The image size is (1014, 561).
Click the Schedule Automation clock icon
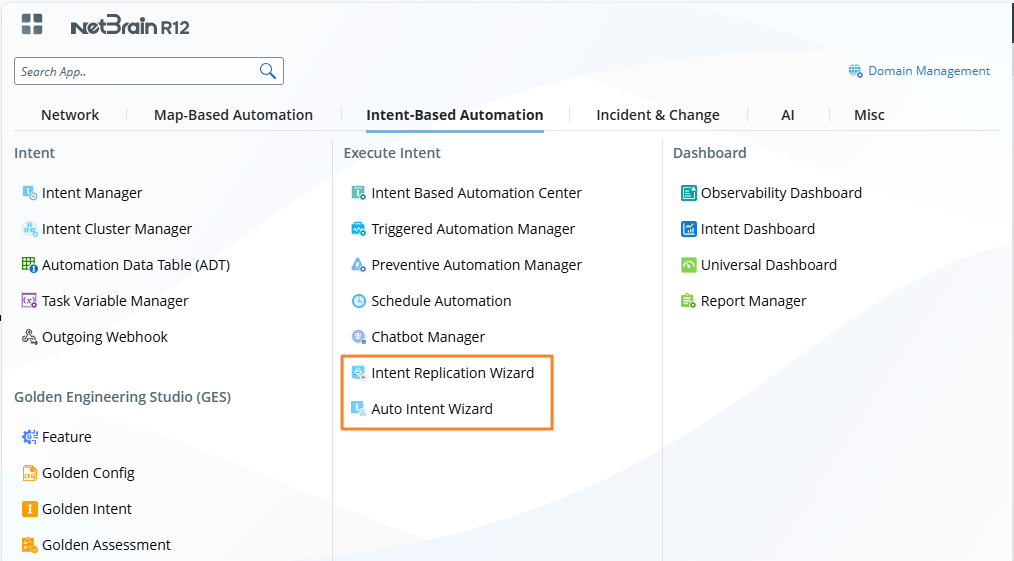(359, 301)
